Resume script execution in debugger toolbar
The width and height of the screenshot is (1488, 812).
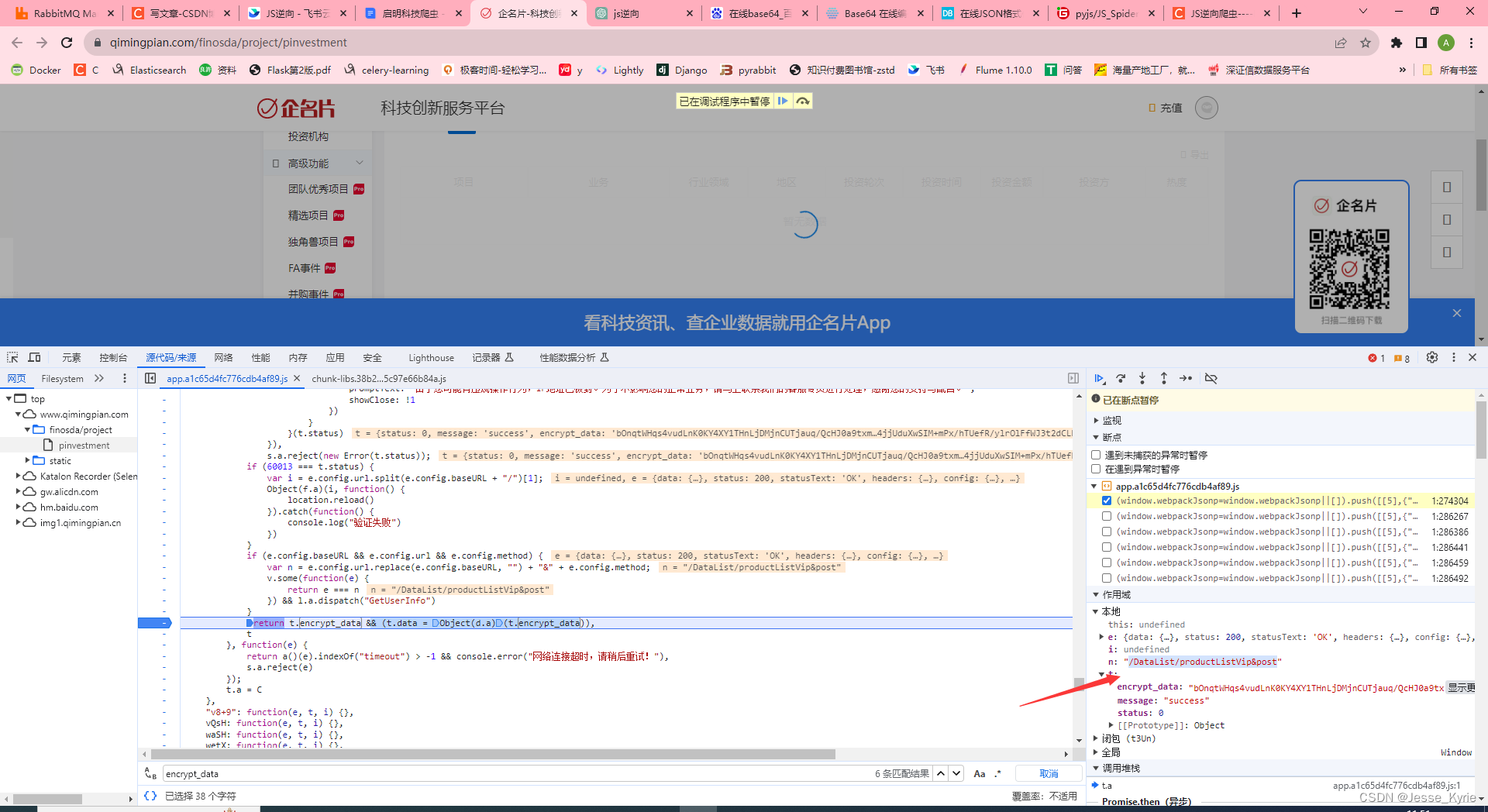(x=1099, y=378)
